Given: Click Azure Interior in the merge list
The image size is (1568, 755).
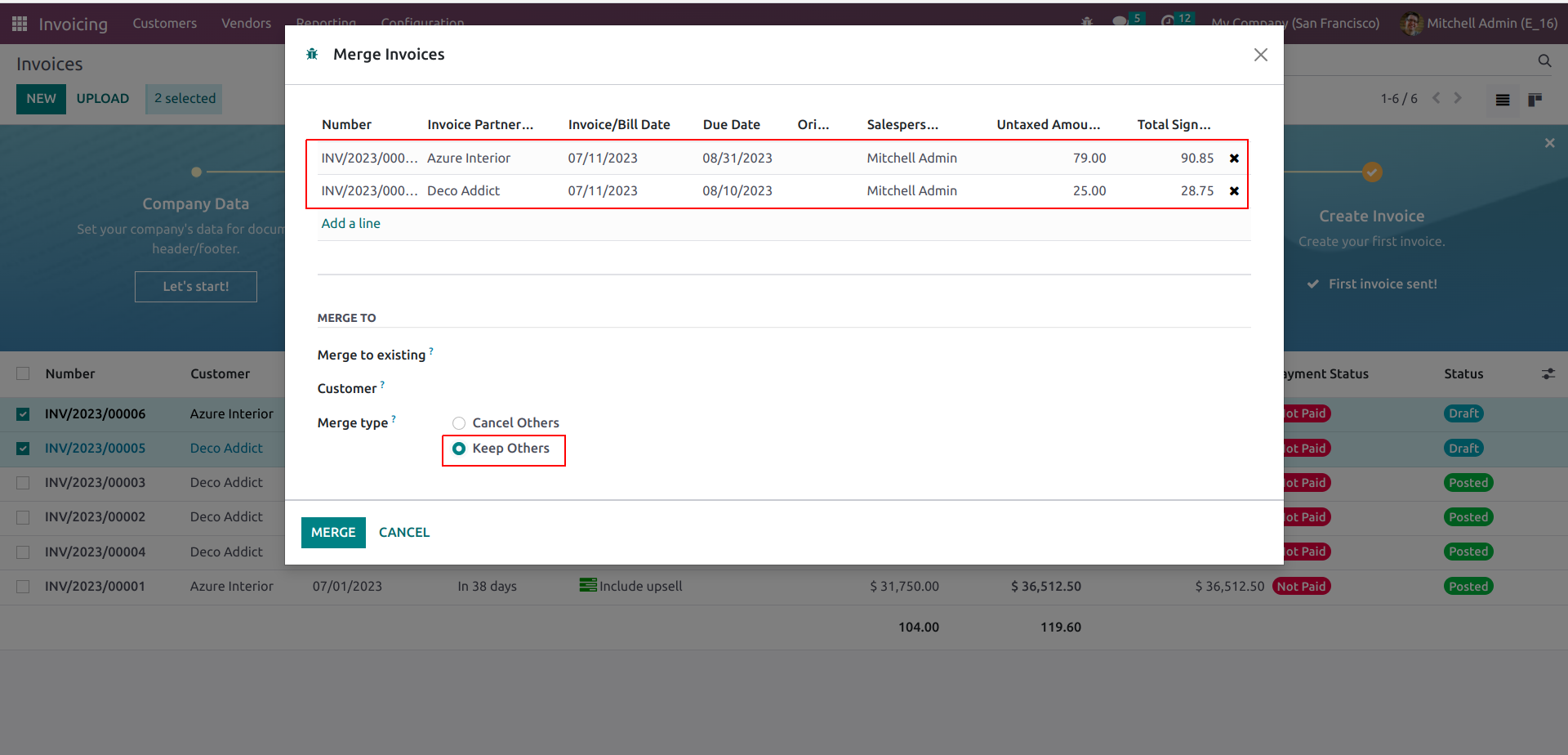Looking at the screenshot, I should pyautogui.click(x=469, y=158).
